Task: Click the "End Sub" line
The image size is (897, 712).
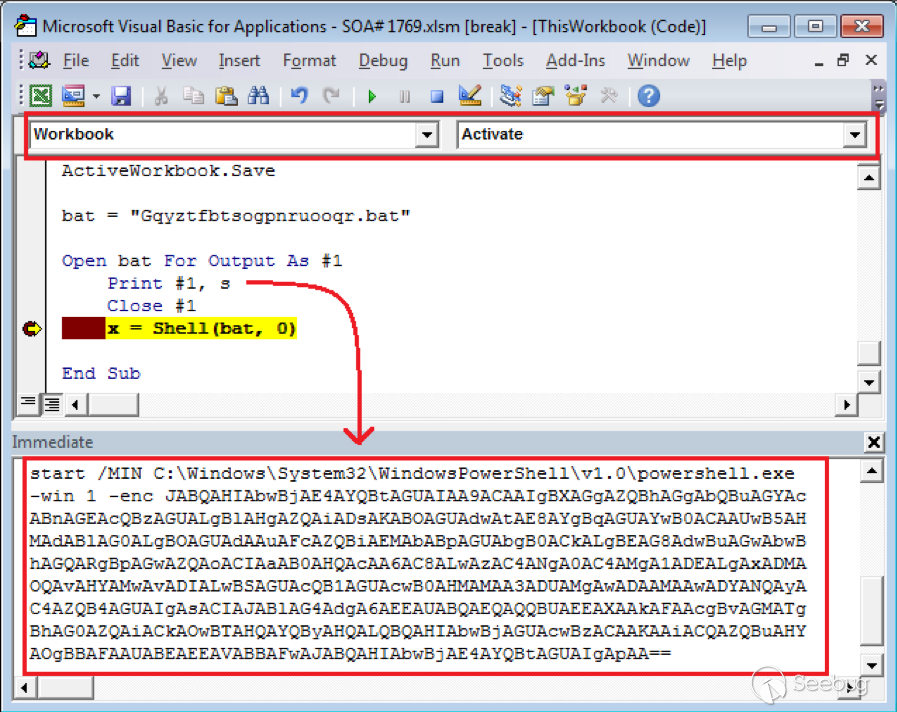Action: [101, 373]
